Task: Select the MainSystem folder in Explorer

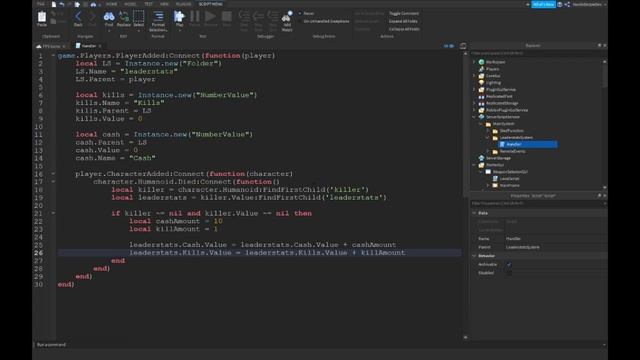Action: point(503,124)
